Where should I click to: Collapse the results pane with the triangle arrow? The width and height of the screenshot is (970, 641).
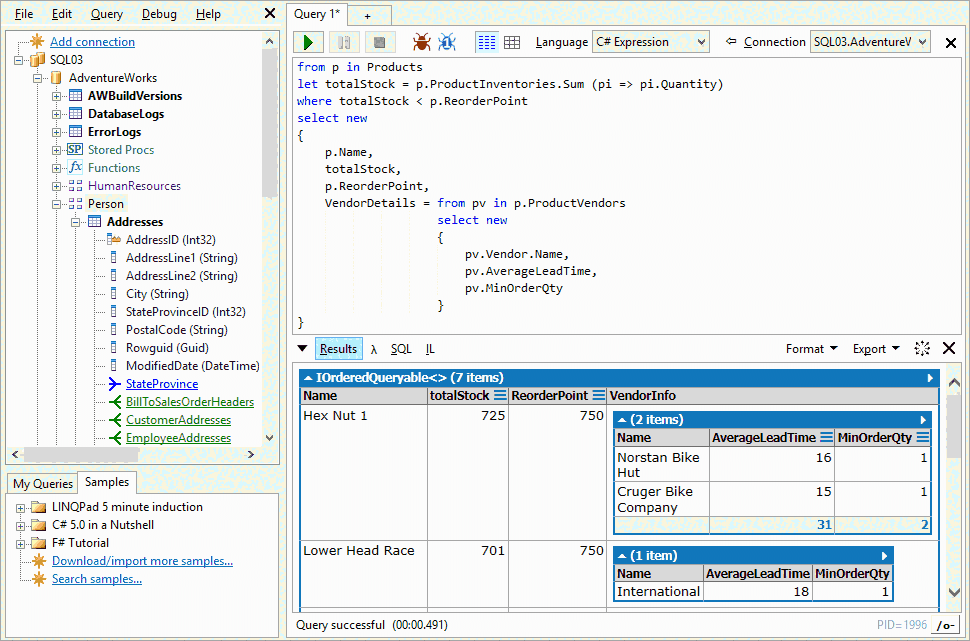pos(302,348)
